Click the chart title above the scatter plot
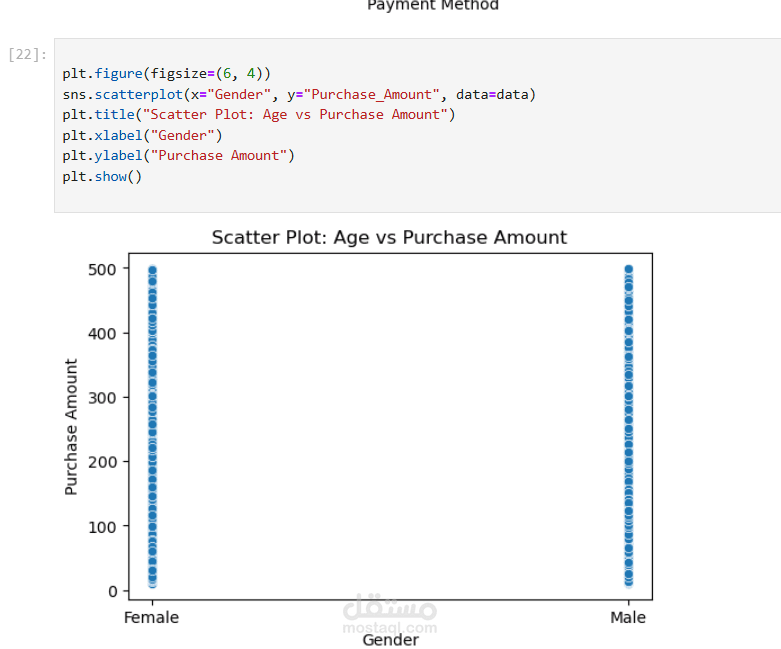This screenshot has width=781, height=649. point(389,238)
